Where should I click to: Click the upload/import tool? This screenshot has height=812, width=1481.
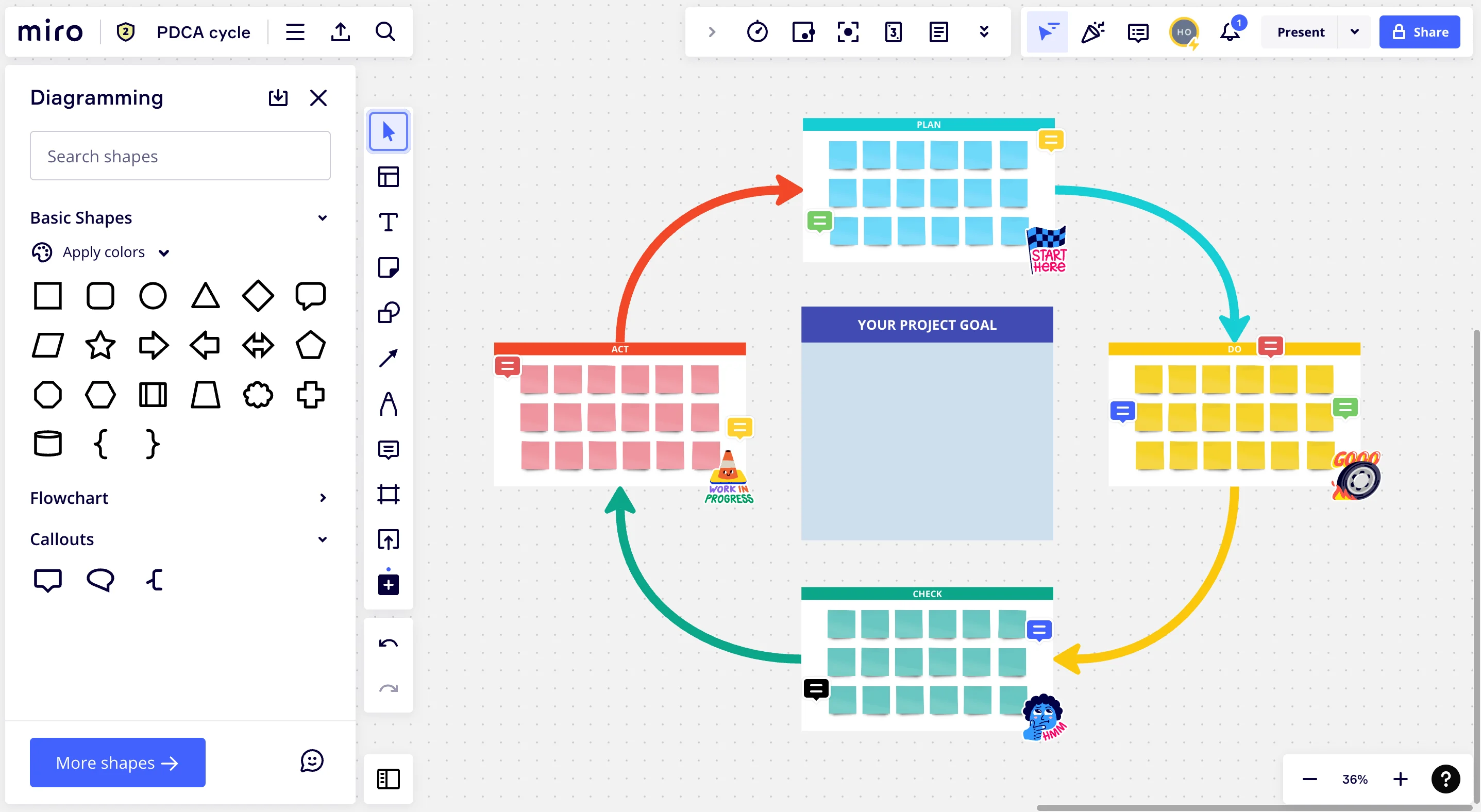click(x=340, y=32)
